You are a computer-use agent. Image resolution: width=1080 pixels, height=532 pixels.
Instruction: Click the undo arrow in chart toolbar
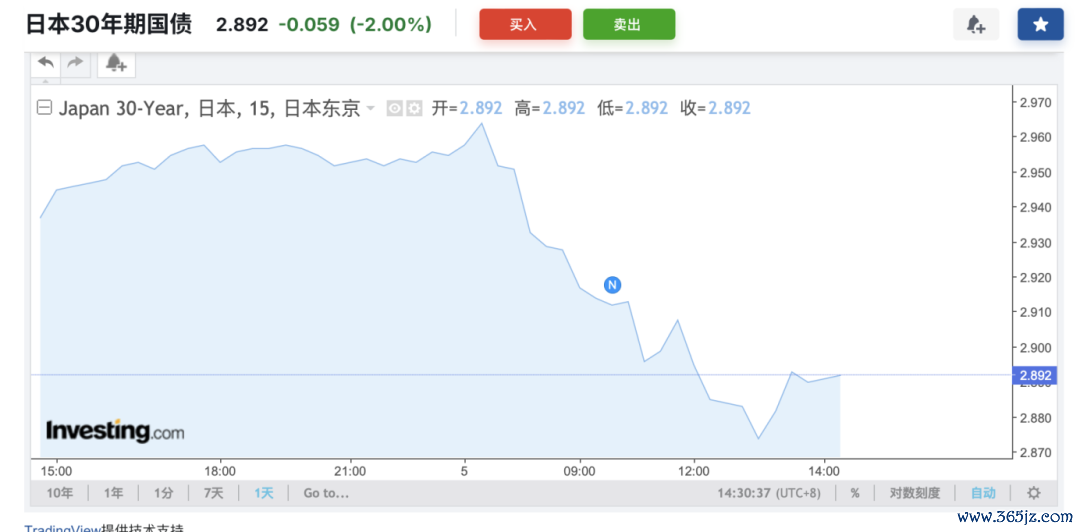[x=46, y=63]
